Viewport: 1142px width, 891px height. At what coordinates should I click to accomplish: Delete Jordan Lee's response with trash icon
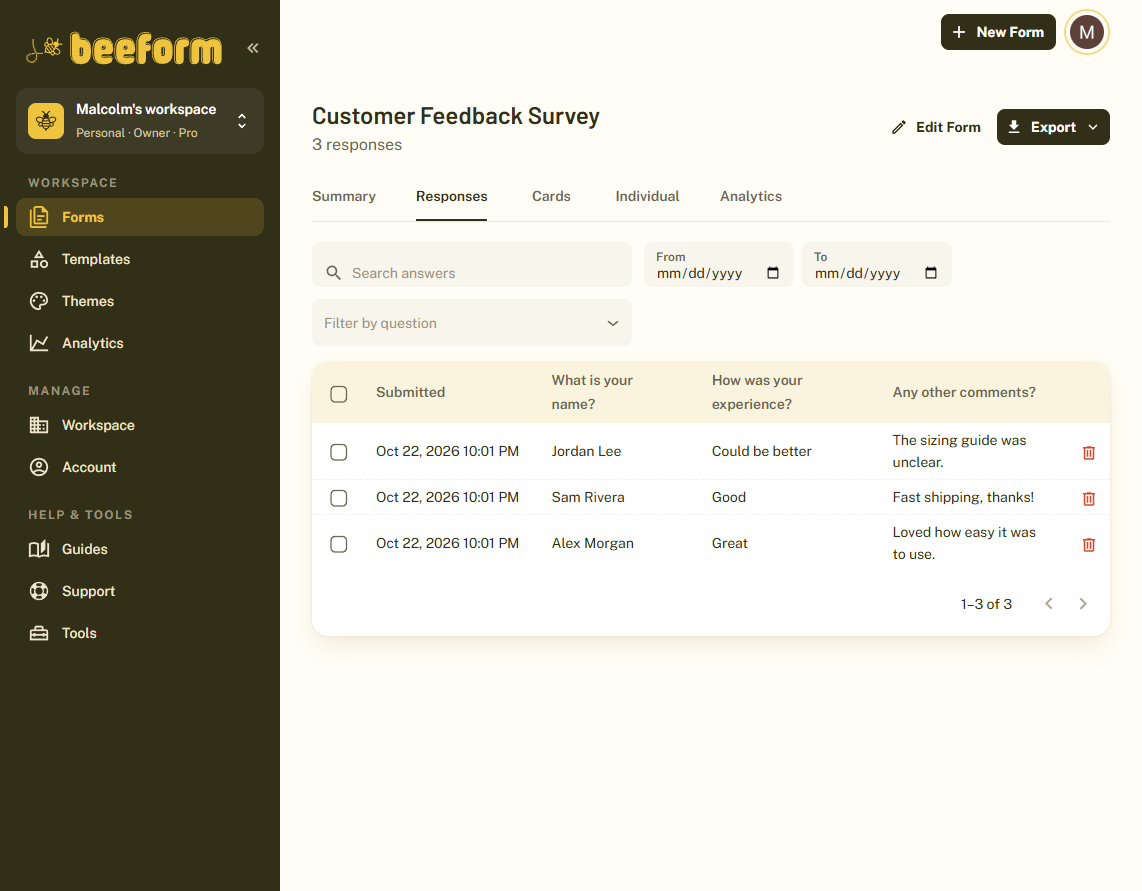click(1089, 452)
